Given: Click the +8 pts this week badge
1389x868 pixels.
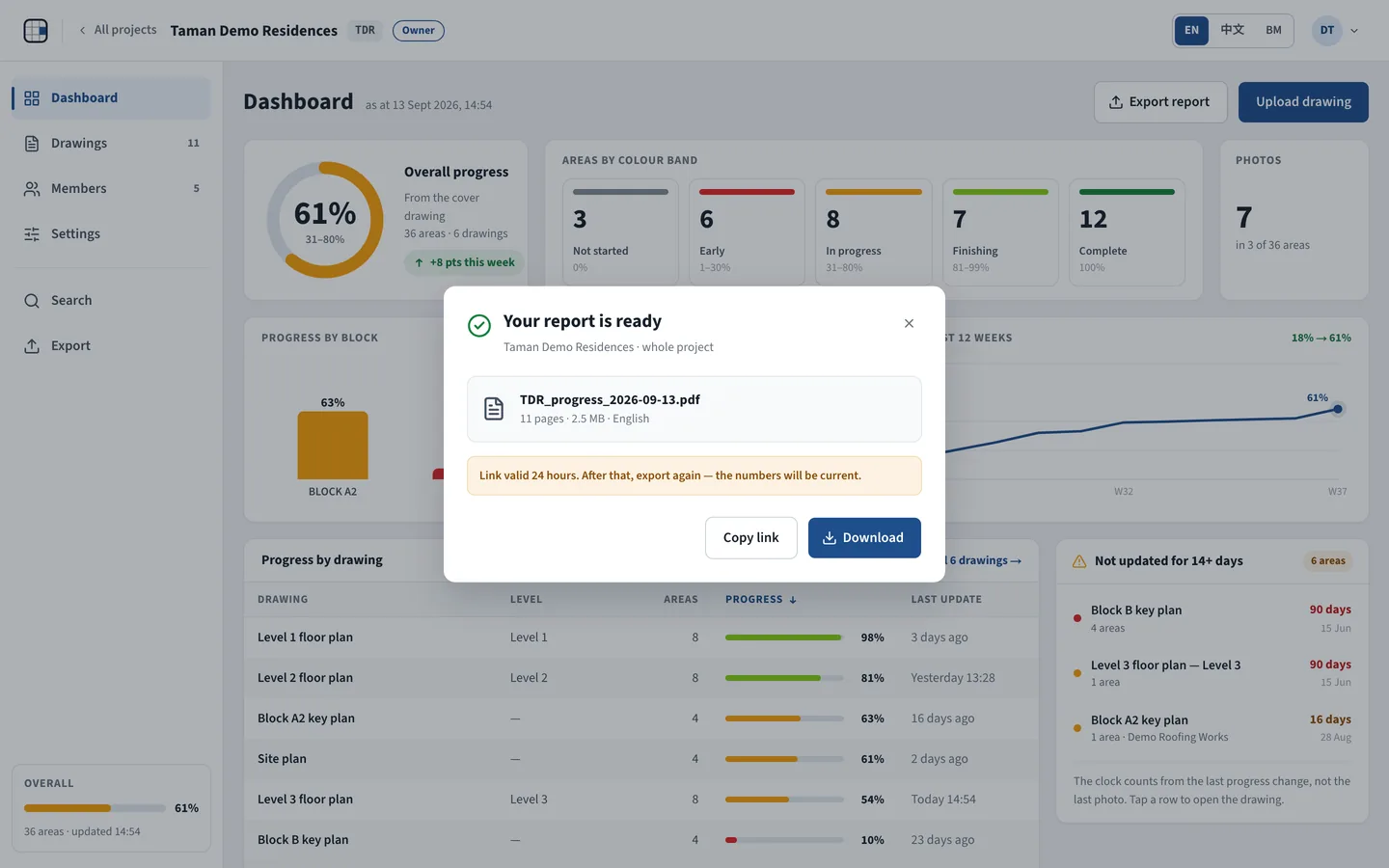Looking at the screenshot, I should [x=464, y=262].
